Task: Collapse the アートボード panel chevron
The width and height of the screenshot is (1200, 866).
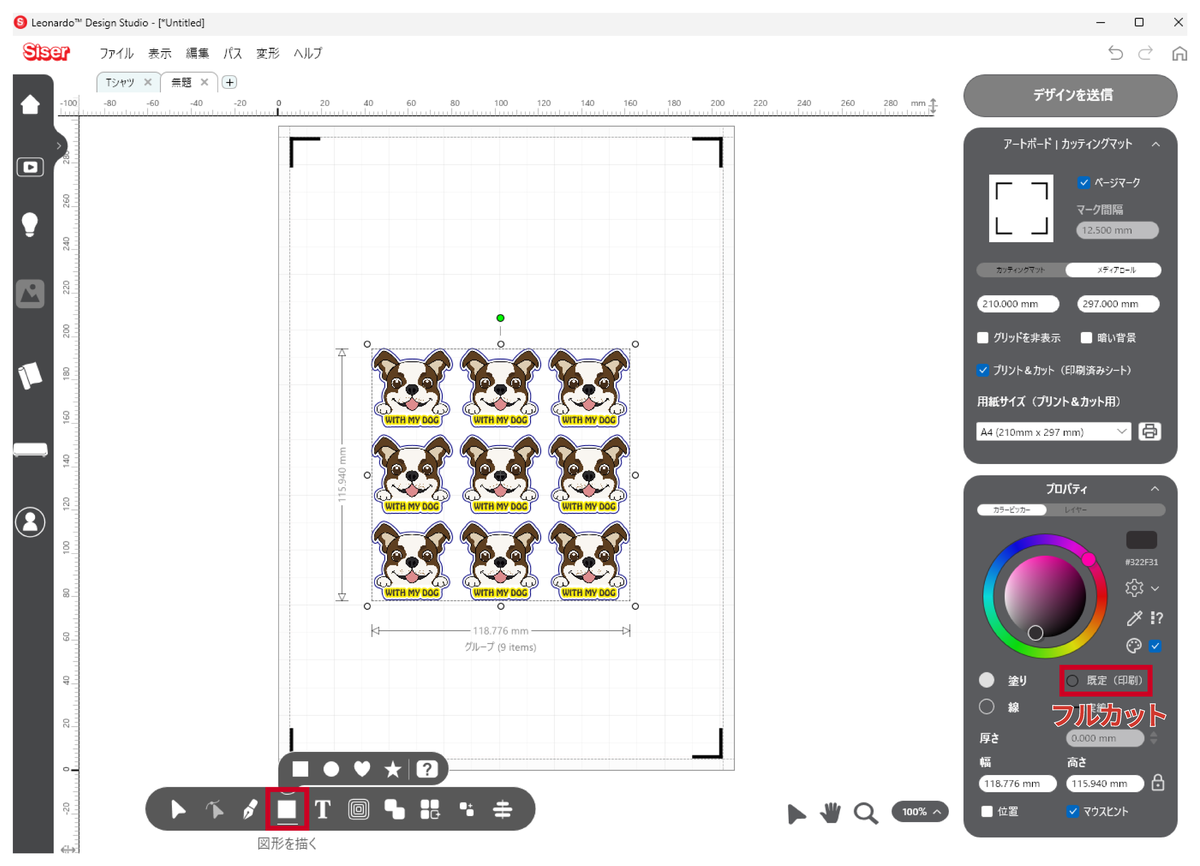Action: (1156, 144)
